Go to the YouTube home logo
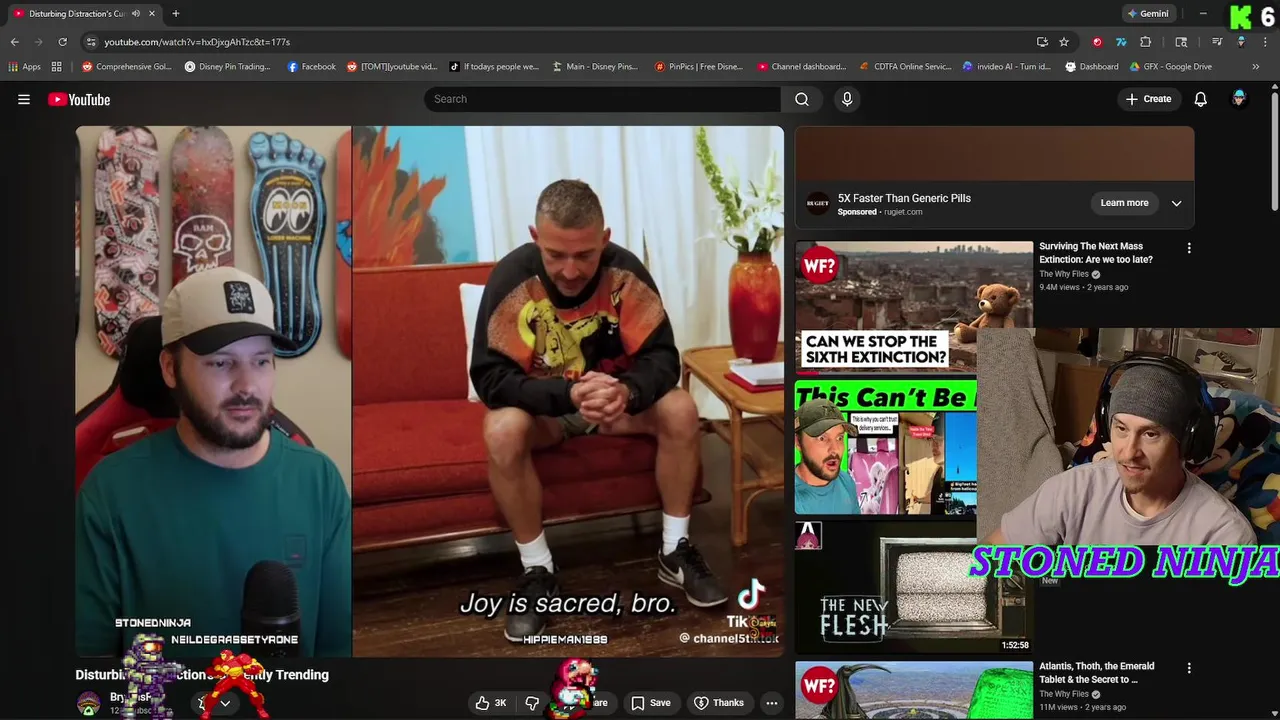The image size is (1280, 720). (79, 99)
